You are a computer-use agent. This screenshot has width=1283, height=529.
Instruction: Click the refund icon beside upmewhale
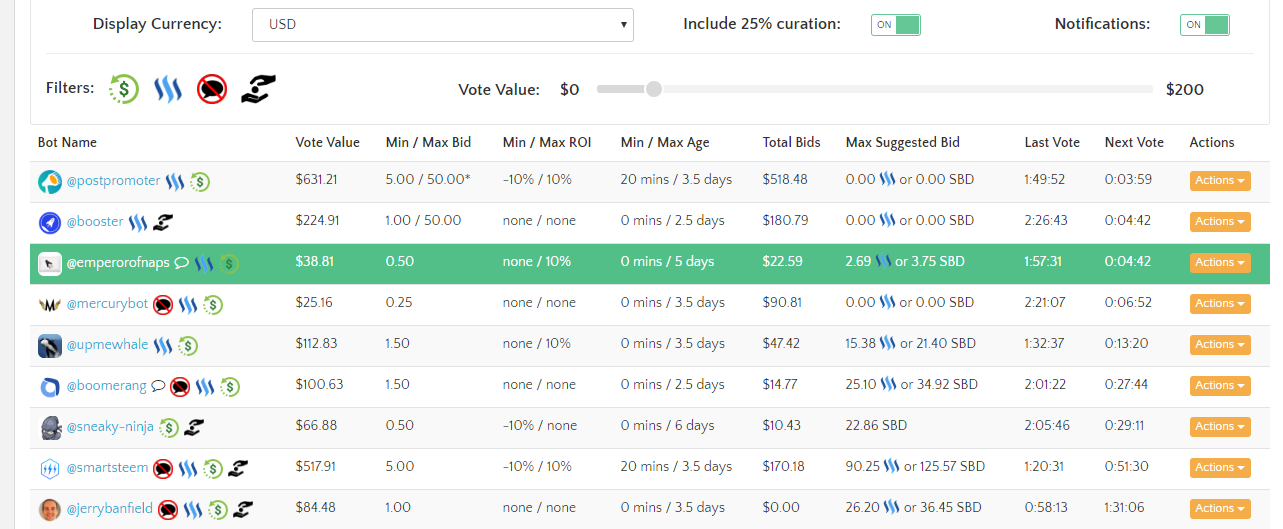click(188, 345)
